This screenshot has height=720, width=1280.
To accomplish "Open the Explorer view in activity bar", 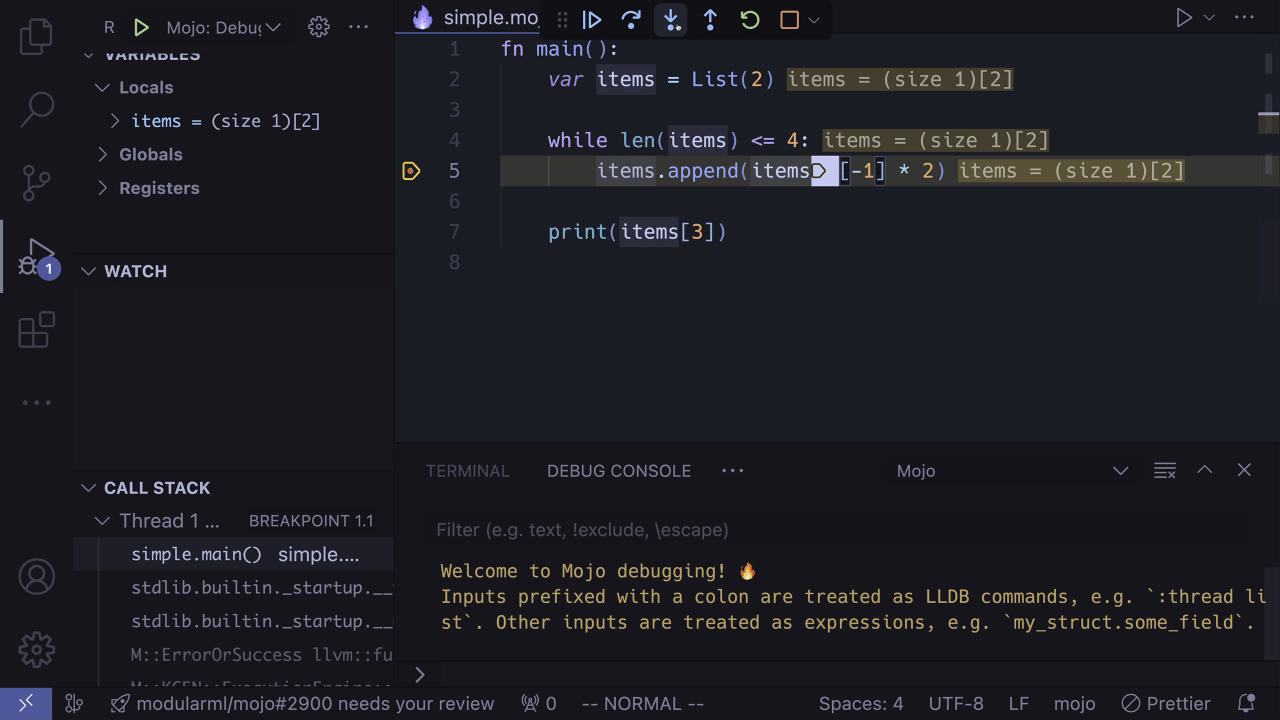I will (x=36, y=36).
